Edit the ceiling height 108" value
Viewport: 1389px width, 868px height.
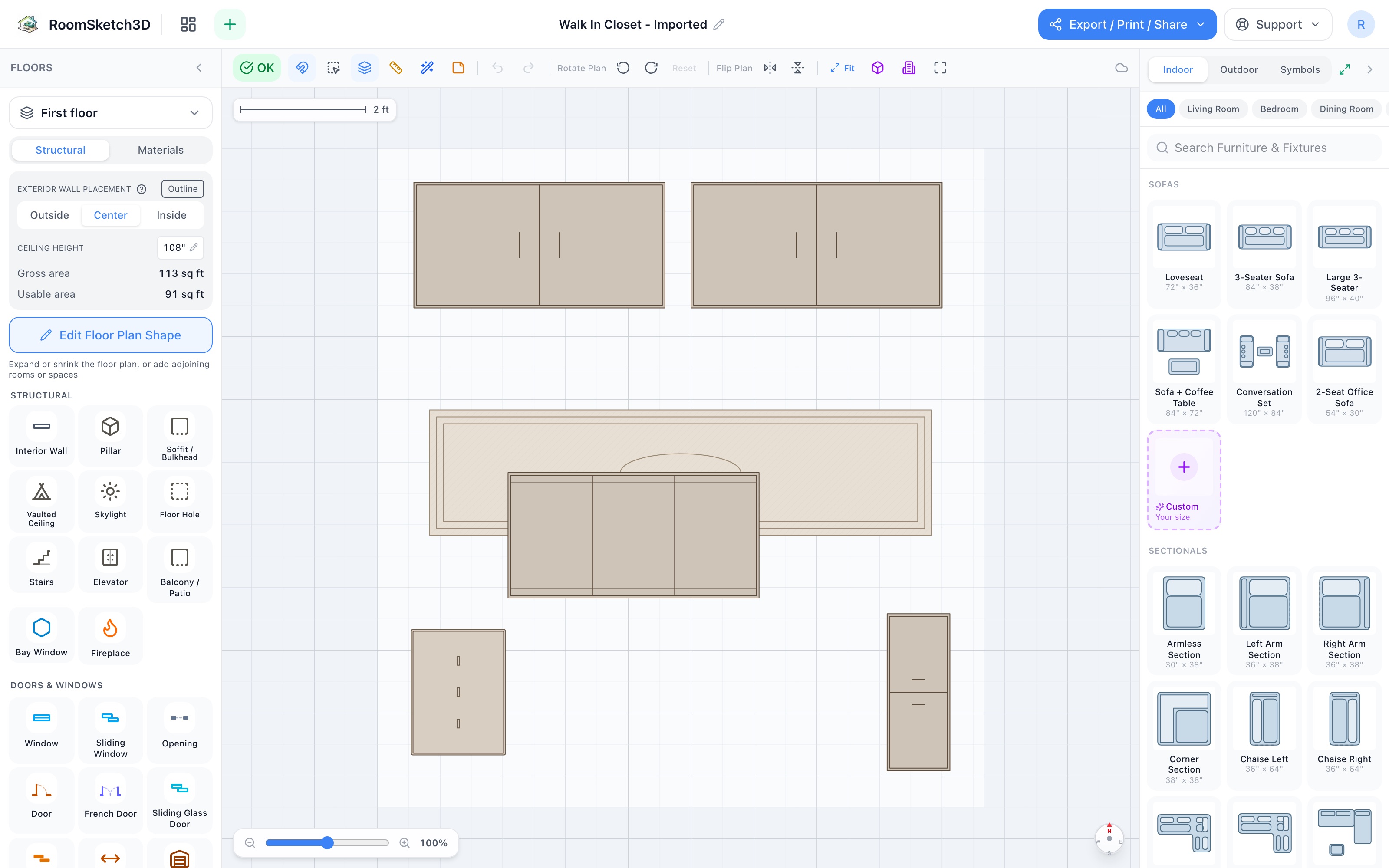click(x=180, y=247)
